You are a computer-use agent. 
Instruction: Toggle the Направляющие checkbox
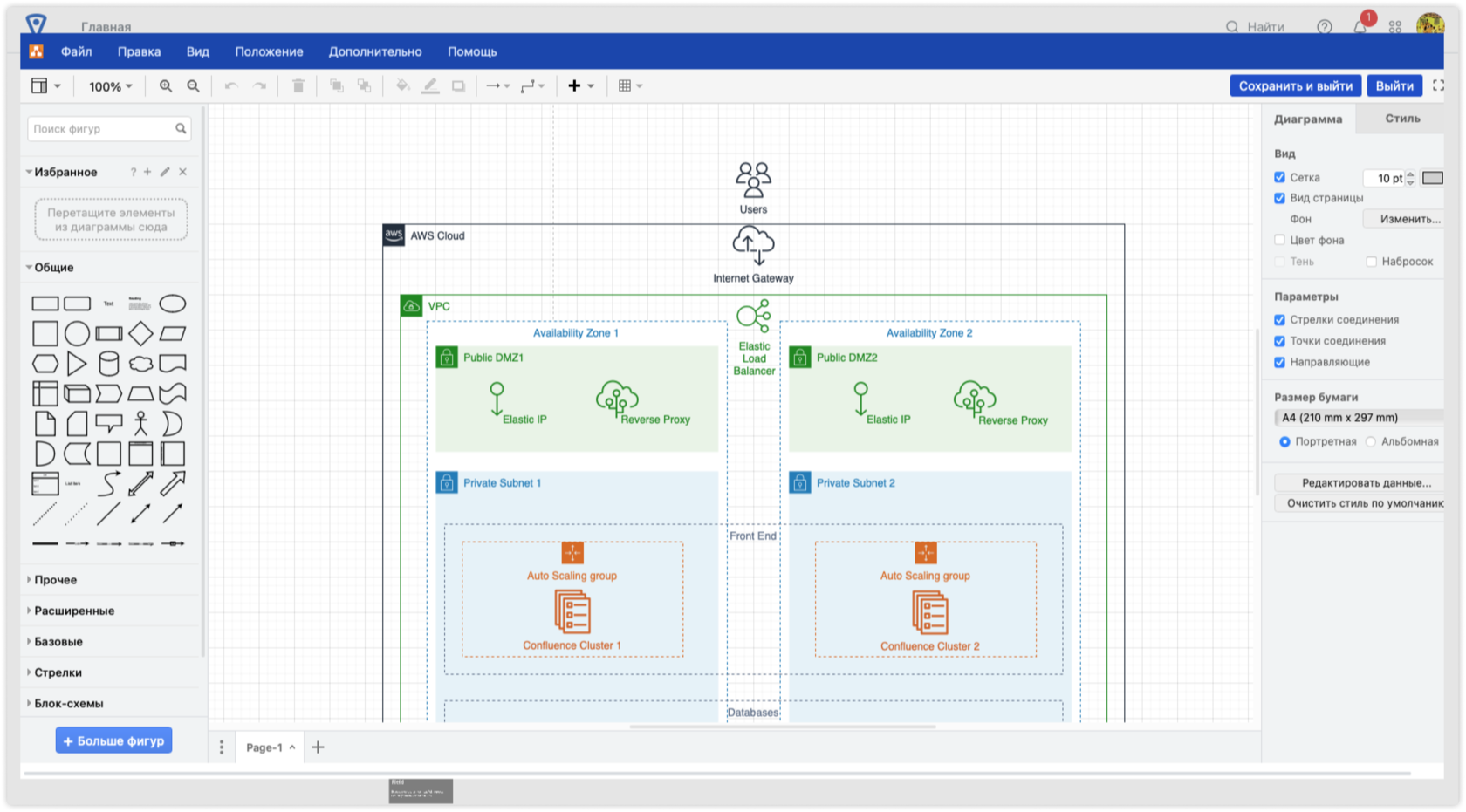(x=1279, y=362)
